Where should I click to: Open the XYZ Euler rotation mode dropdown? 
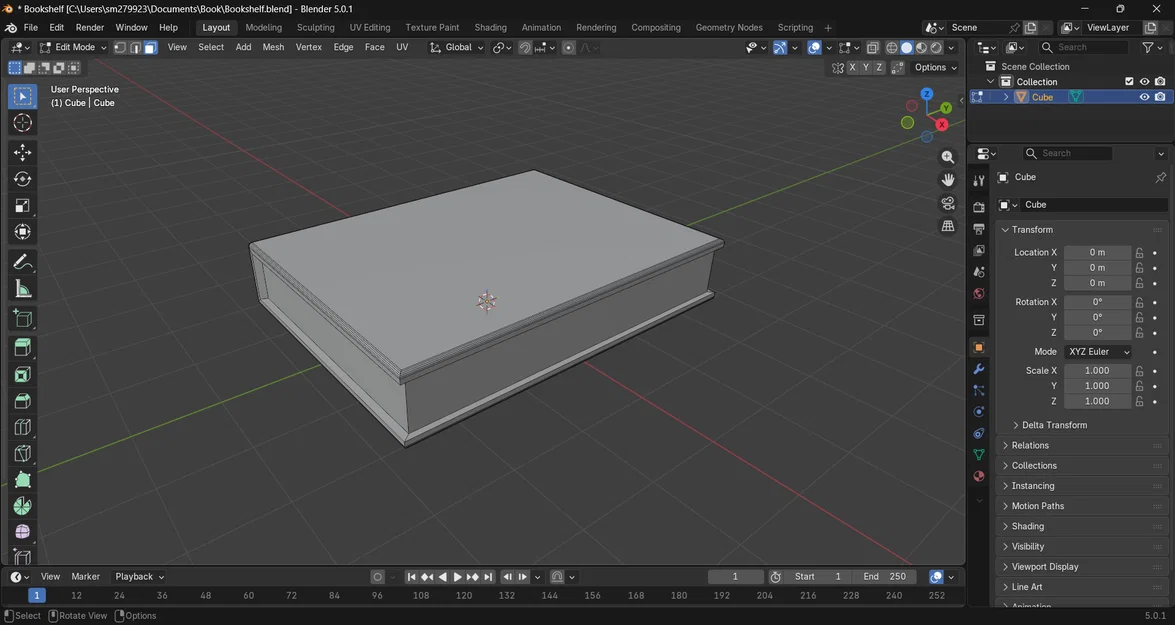1098,352
